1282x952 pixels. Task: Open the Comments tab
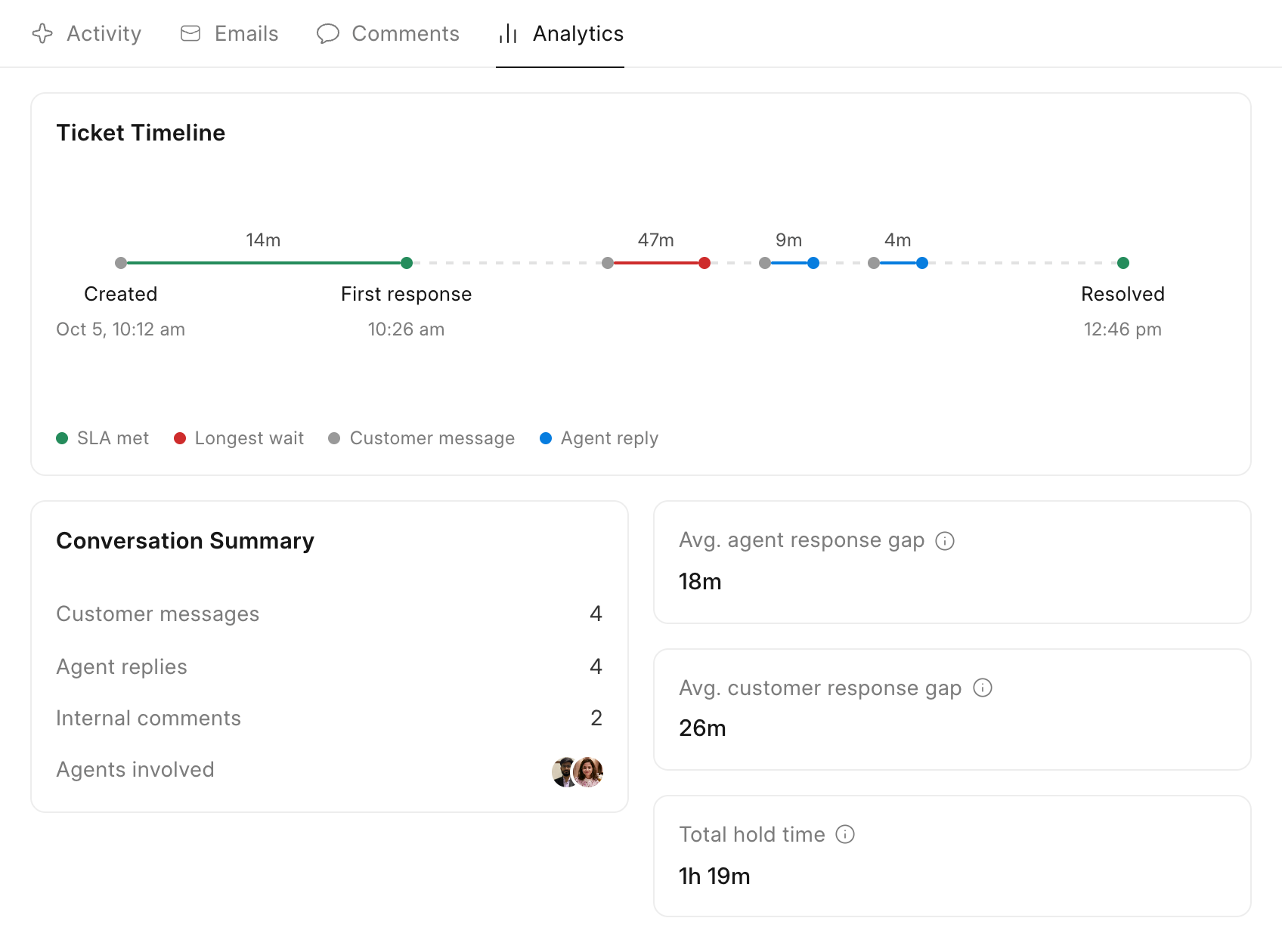coord(388,34)
